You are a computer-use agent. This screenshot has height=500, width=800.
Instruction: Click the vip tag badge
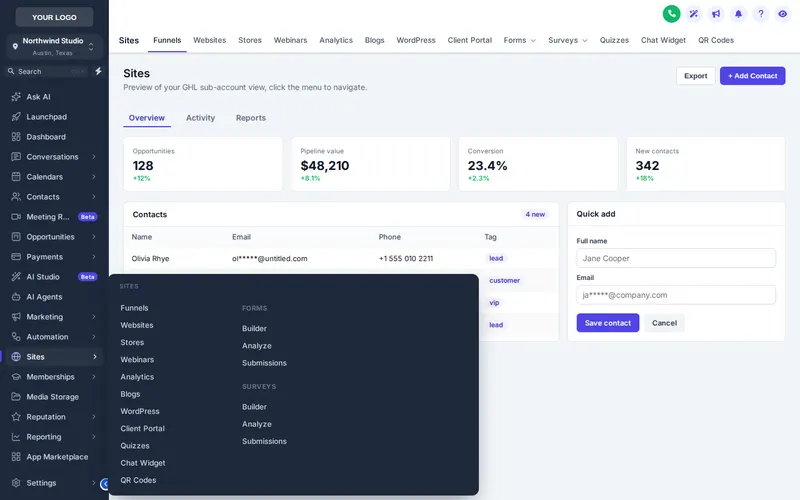tap(494, 303)
